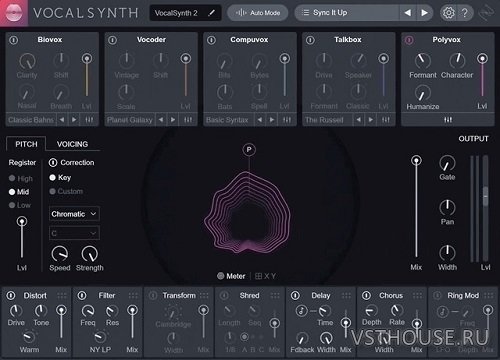Screen dimensions: 500x360
Task: Click the pitch correction Speed knob
Action: [x=60, y=254]
